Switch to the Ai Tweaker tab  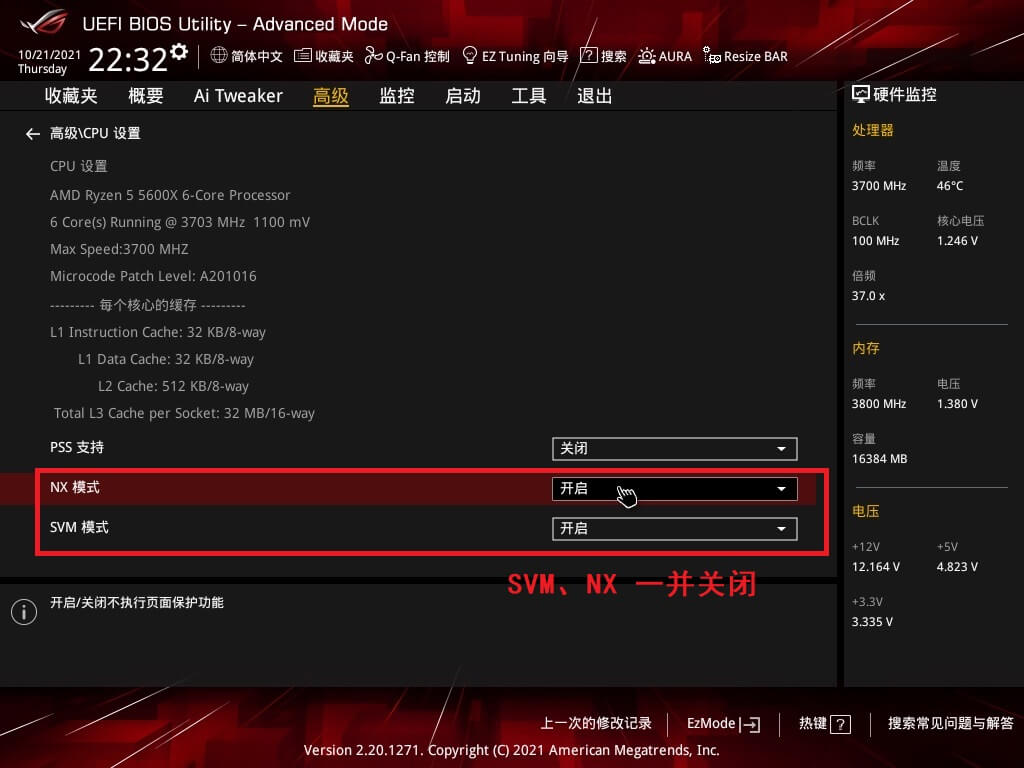tap(238, 96)
